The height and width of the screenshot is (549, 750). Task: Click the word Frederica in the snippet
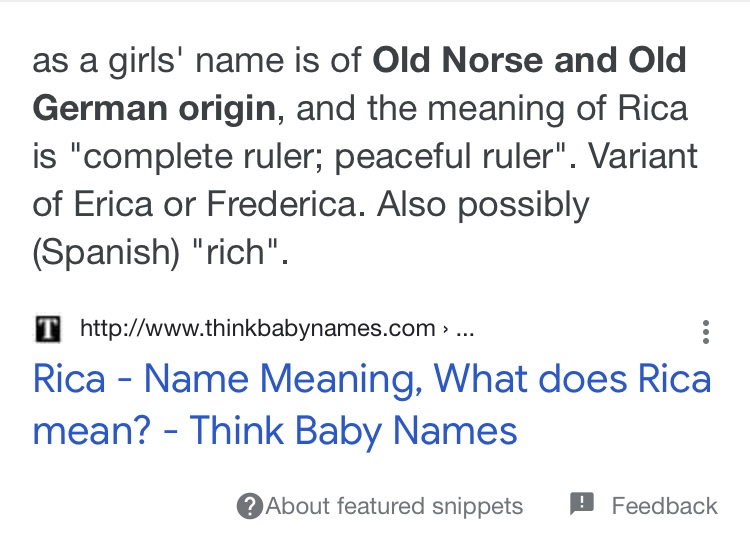click(282, 204)
